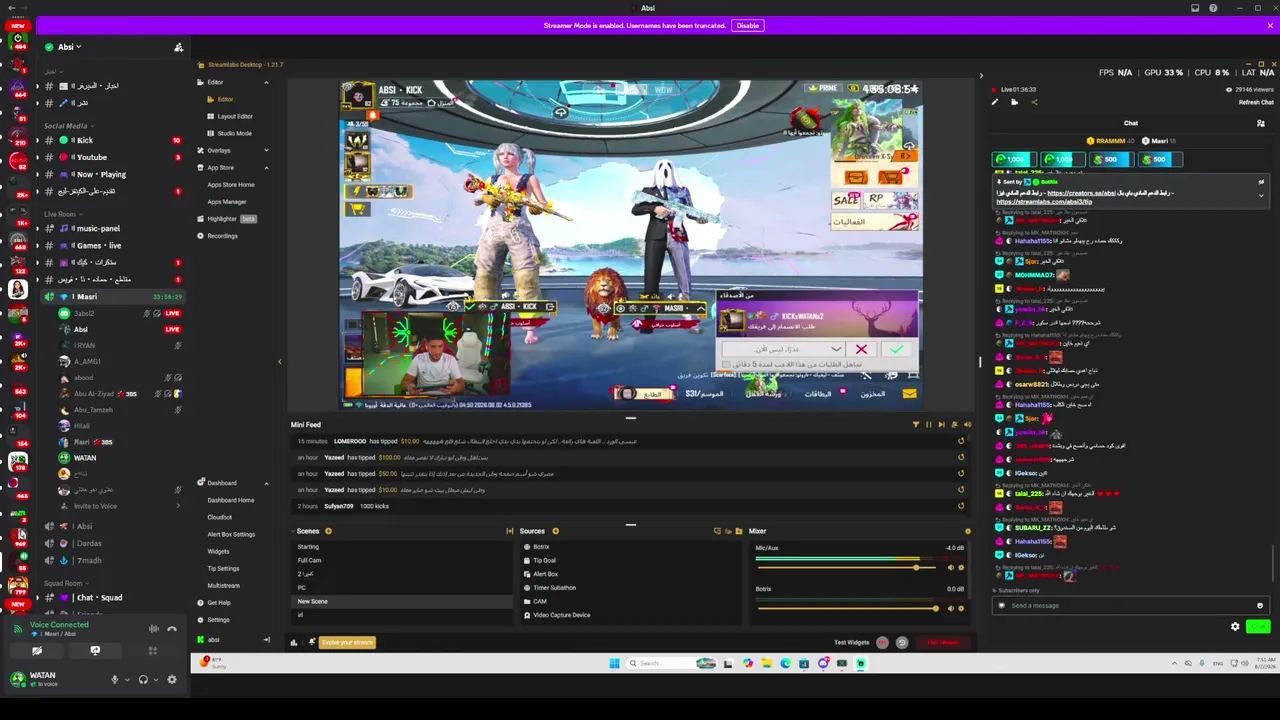
Task: Open Mixer advanced settings gear
Action: coord(967,531)
